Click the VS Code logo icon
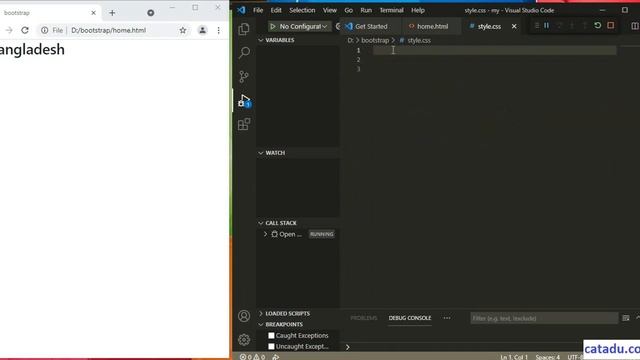 pyautogui.click(x=241, y=10)
